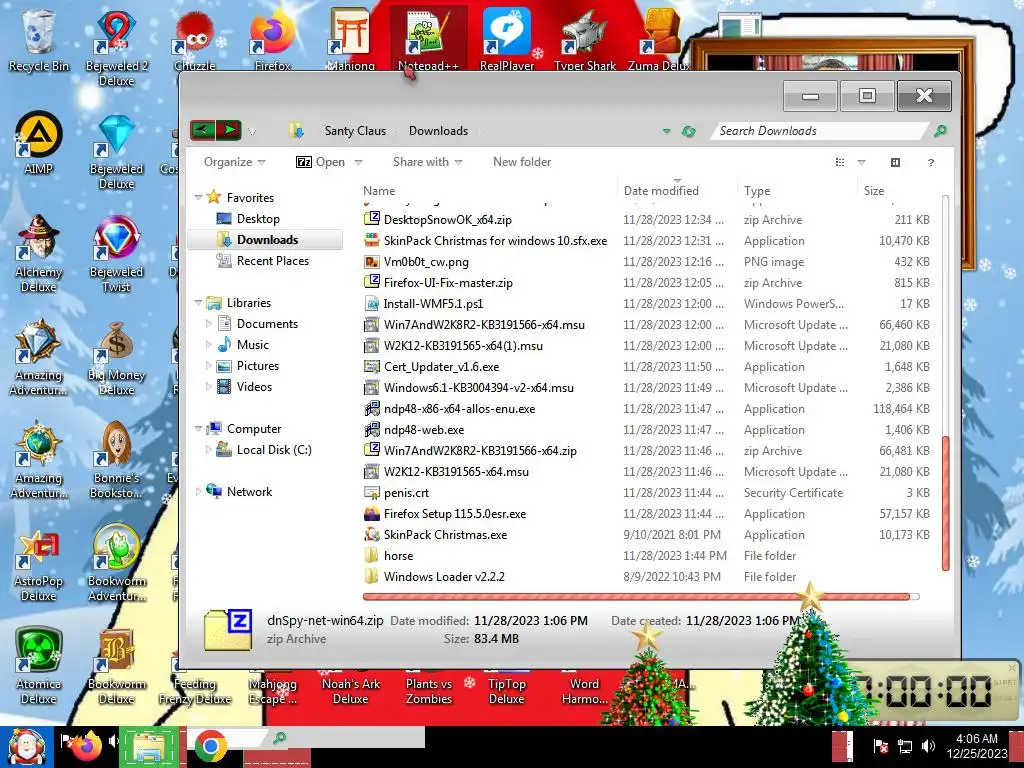Collapse the Libraries tree section
The height and width of the screenshot is (768, 1024).
(199, 302)
